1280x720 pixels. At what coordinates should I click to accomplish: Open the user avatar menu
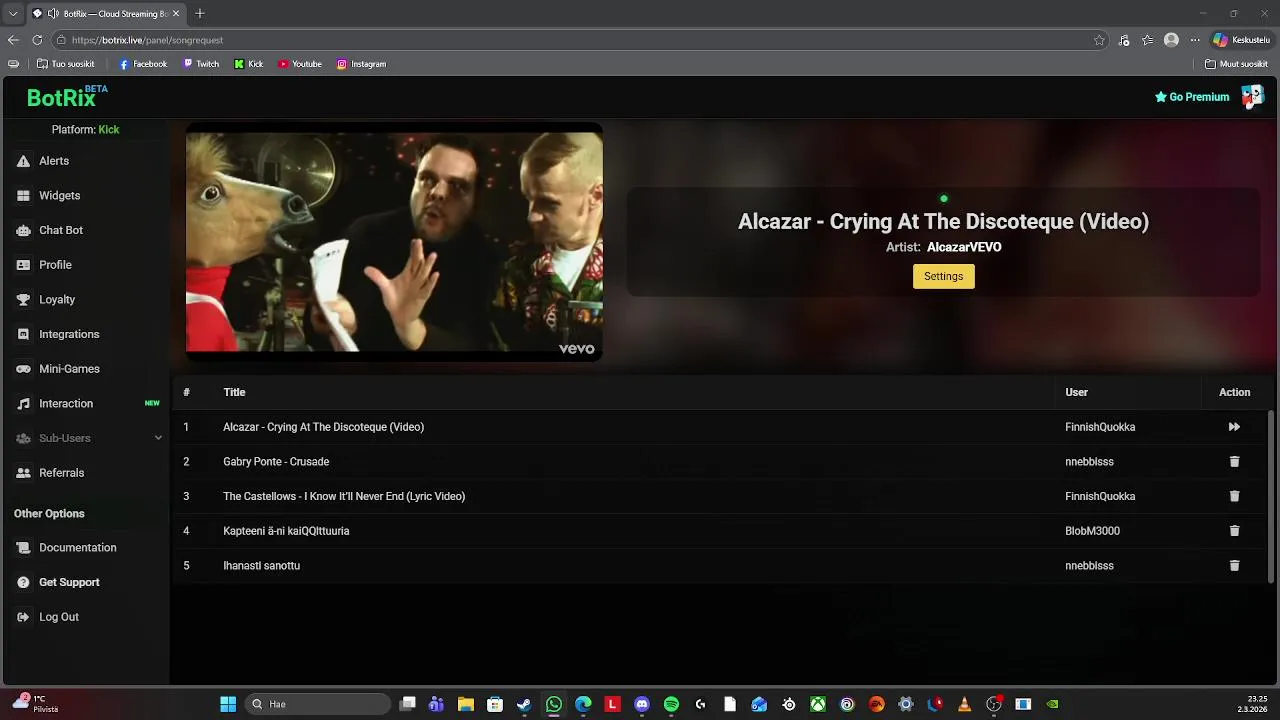(1252, 96)
